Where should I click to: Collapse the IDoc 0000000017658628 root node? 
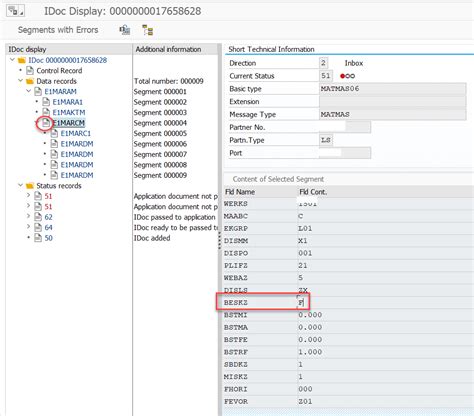click(12, 60)
